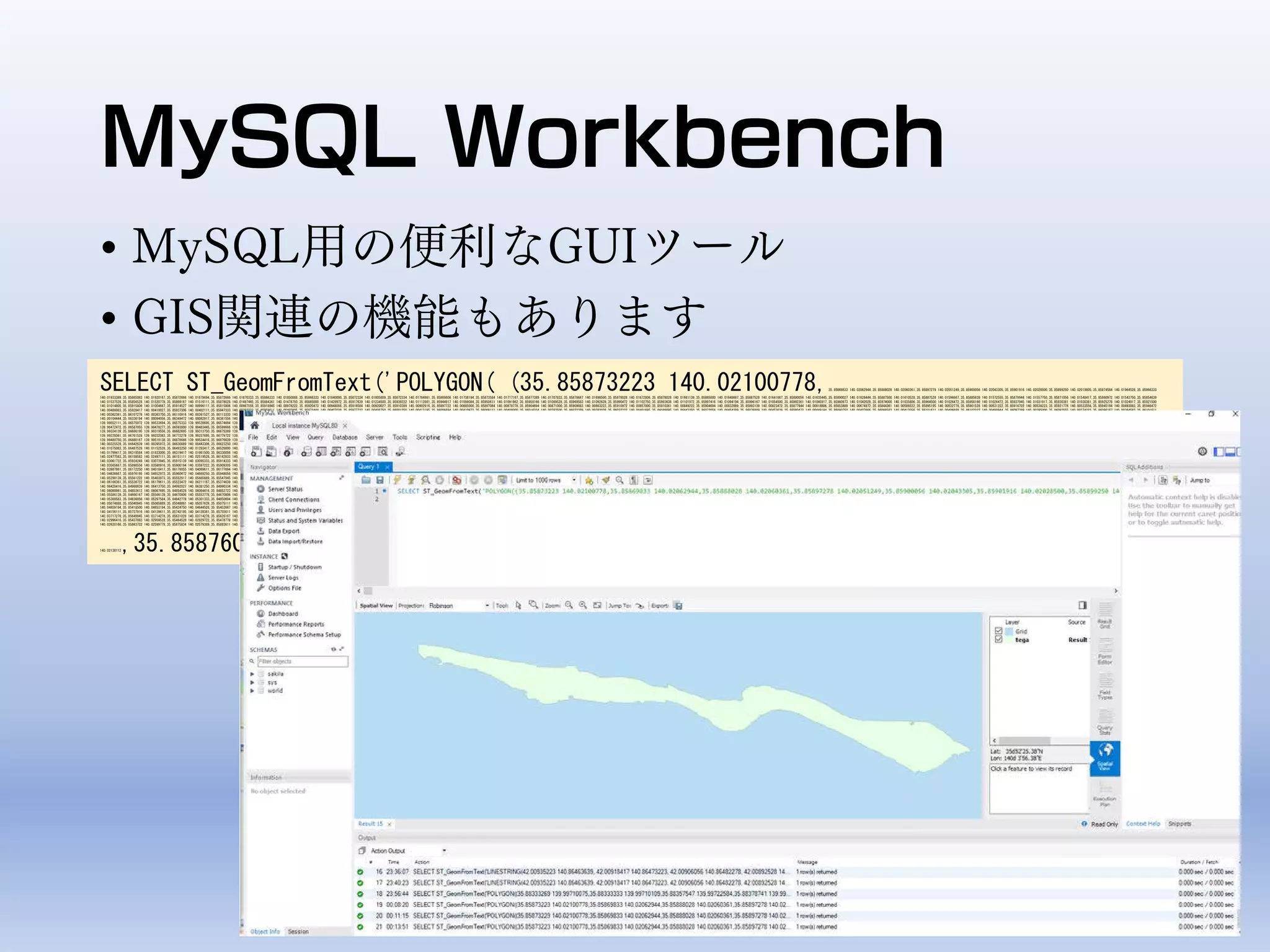Open script file in query editor
The image size is (1270, 952).
click(x=366, y=480)
